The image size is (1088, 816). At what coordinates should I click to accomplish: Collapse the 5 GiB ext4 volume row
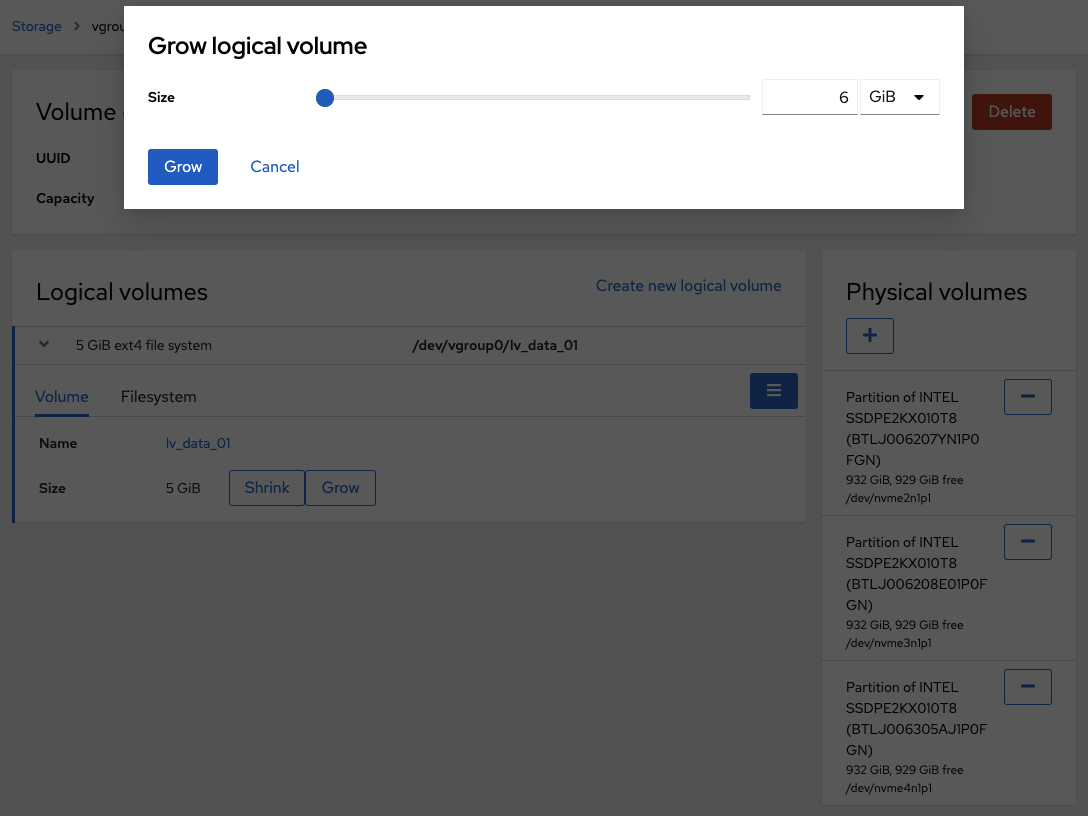(44, 345)
